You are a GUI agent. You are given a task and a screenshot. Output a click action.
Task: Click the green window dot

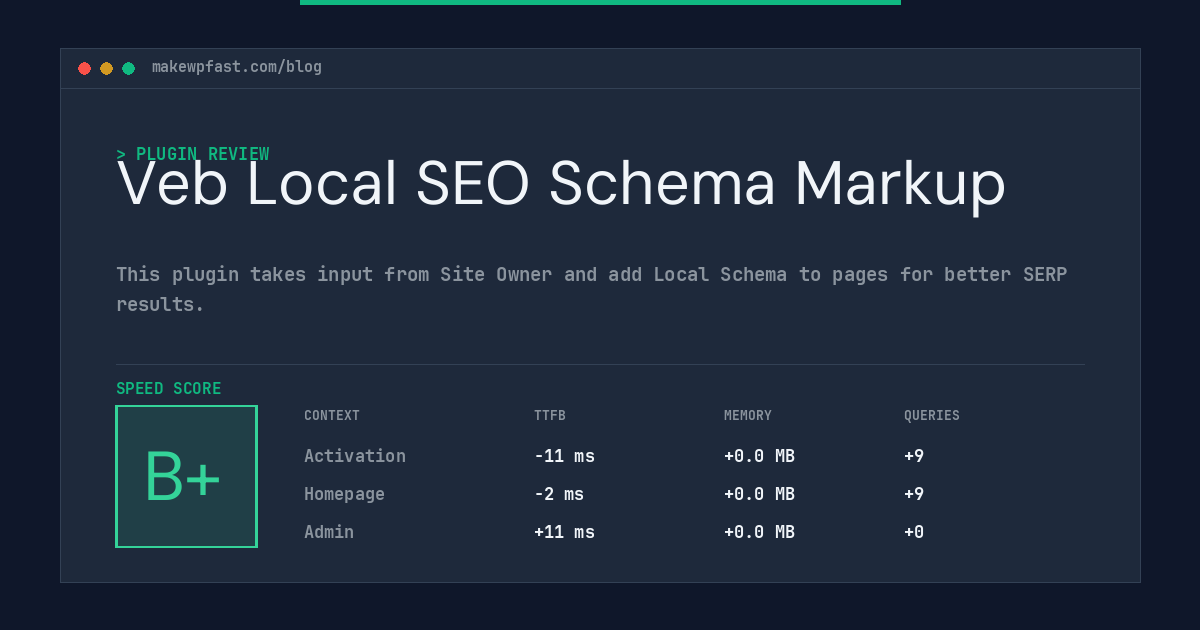tap(128, 68)
